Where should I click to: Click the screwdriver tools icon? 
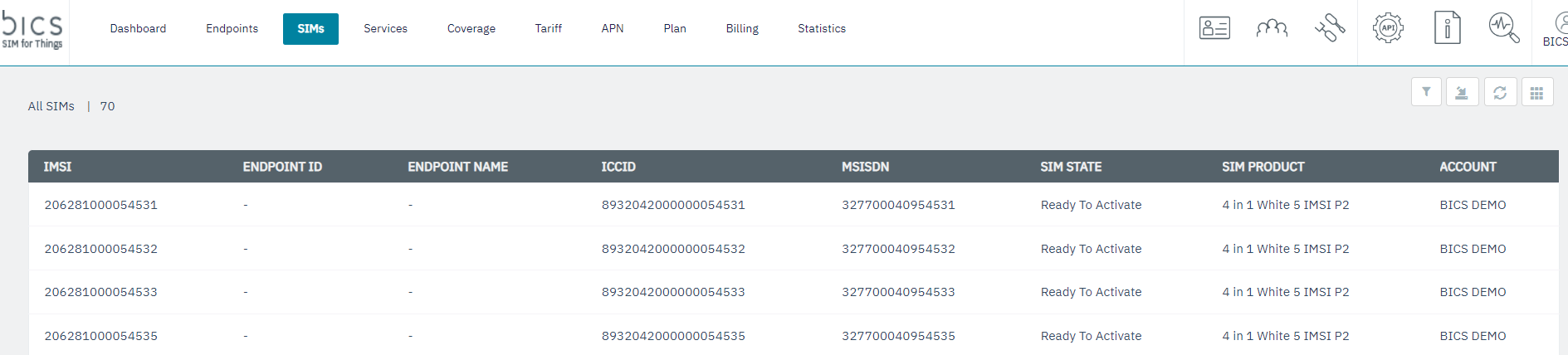(1329, 28)
